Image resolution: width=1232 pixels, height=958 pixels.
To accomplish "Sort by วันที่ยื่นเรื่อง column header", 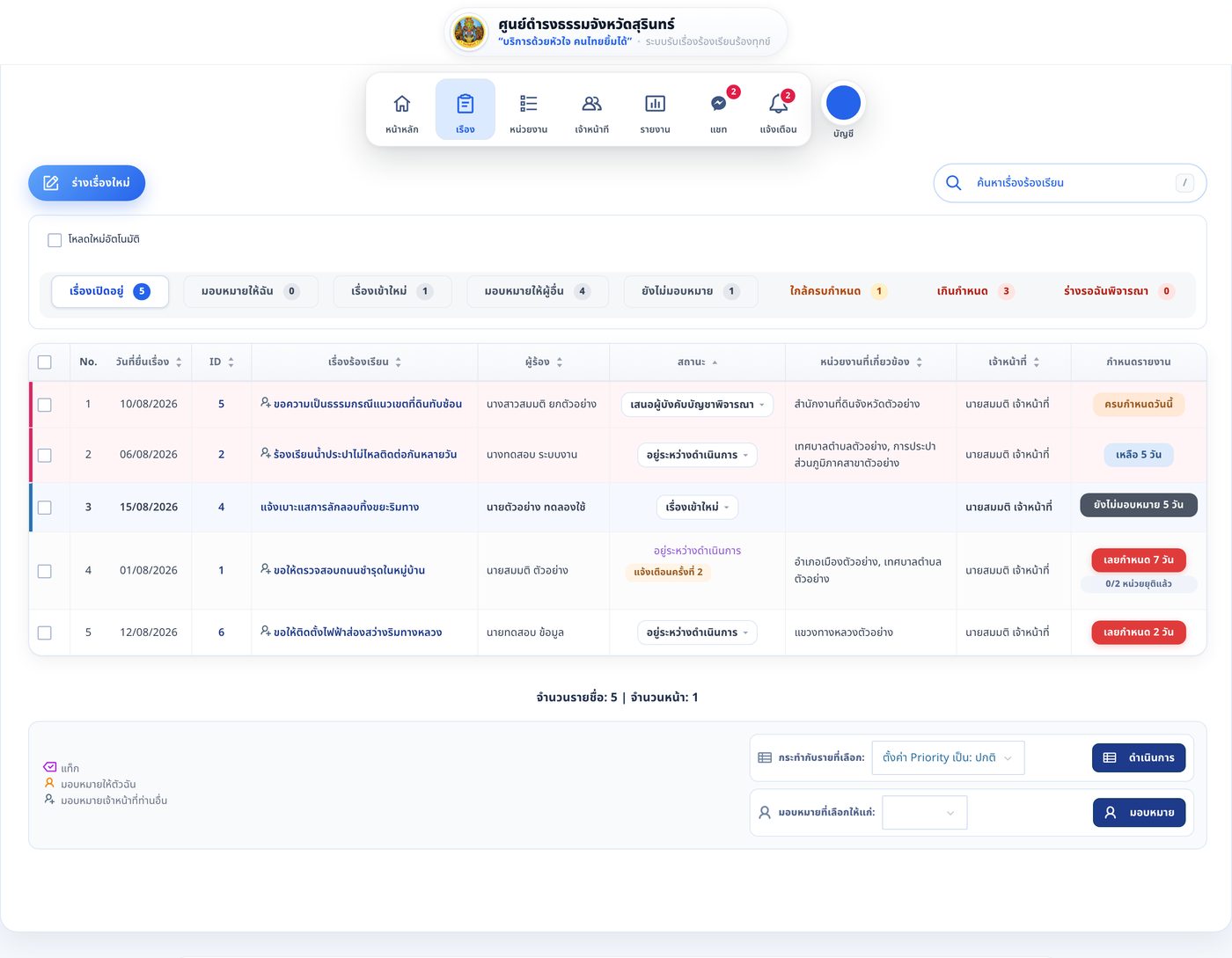I will click(148, 362).
